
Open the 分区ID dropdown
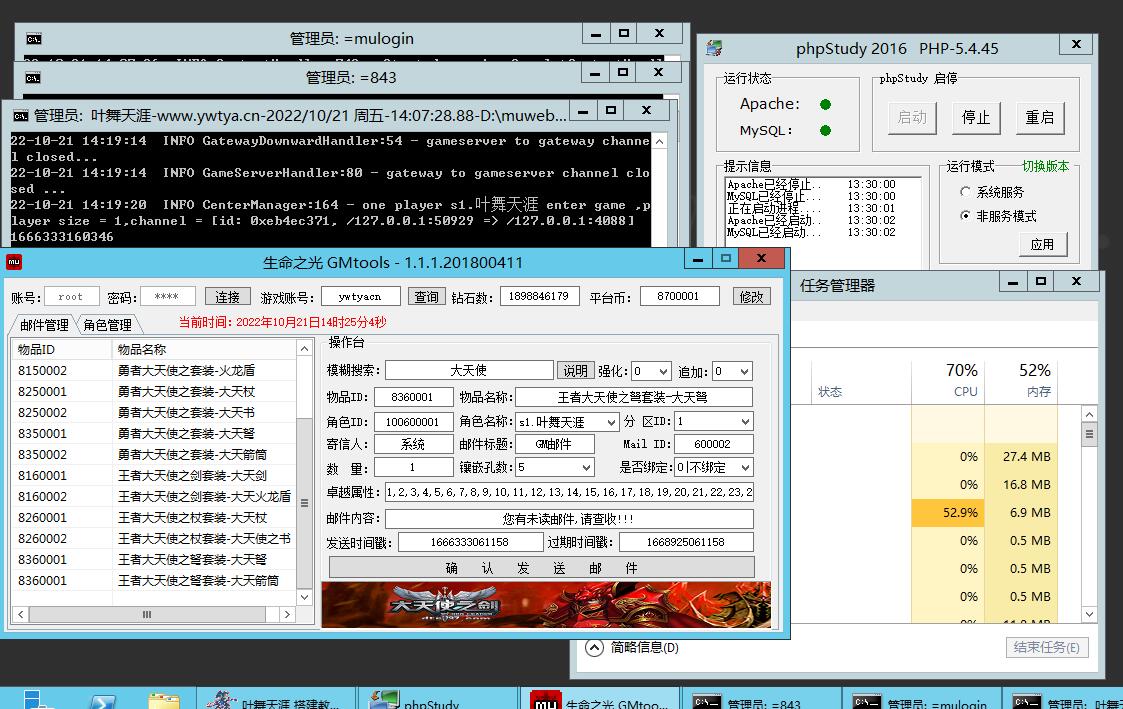[745, 422]
